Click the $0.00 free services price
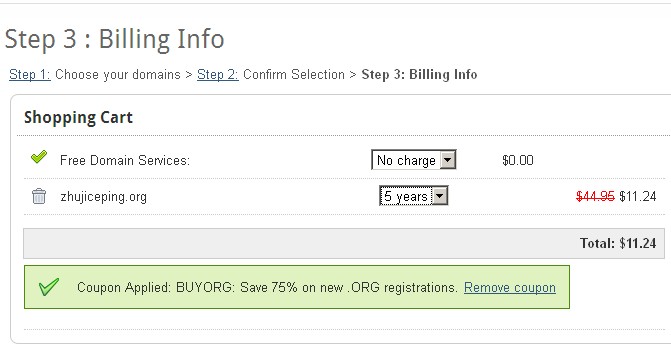Viewport: 671px width, 361px height. point(518,160)
